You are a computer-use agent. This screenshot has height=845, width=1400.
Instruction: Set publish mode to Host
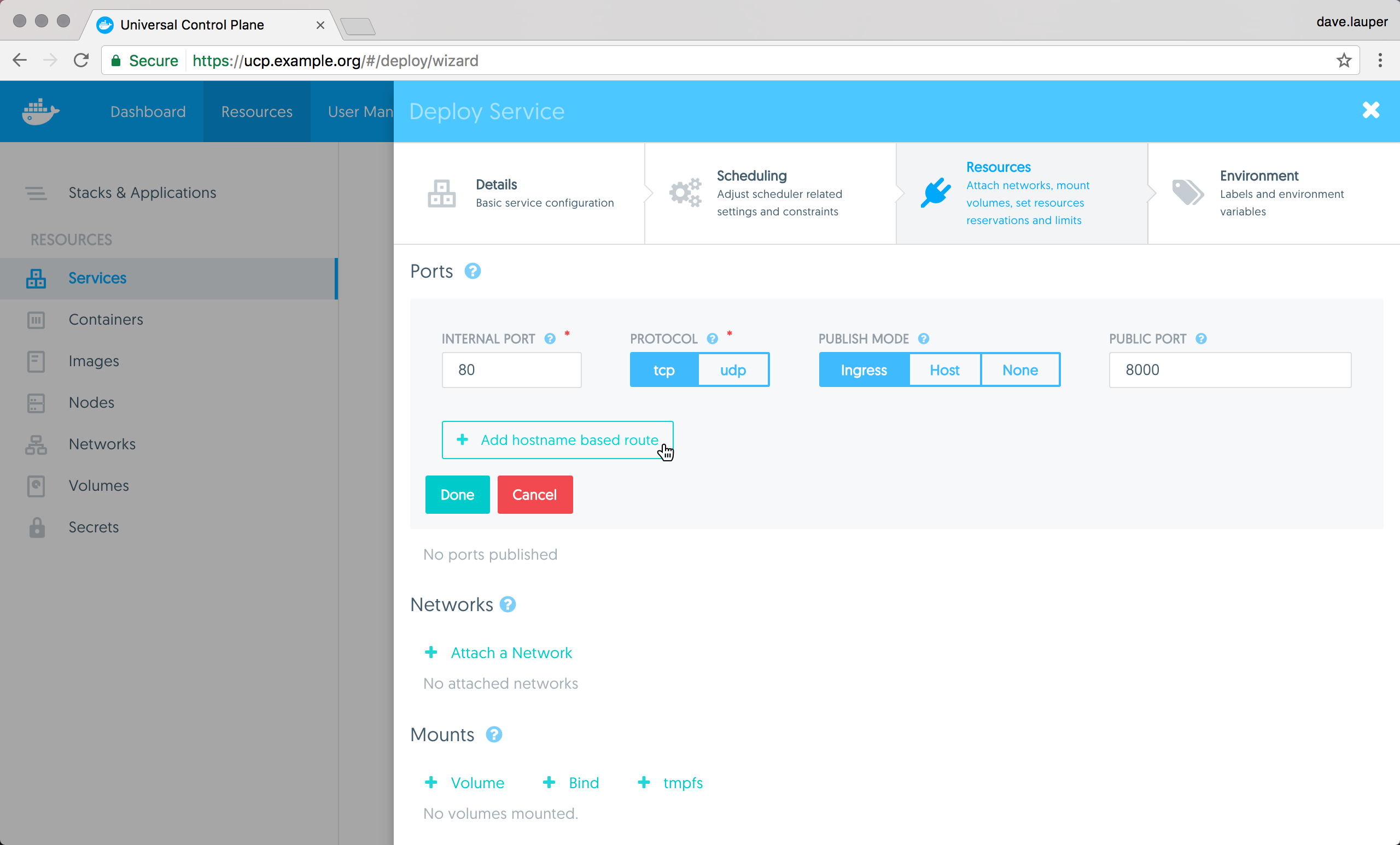point(944,370)
